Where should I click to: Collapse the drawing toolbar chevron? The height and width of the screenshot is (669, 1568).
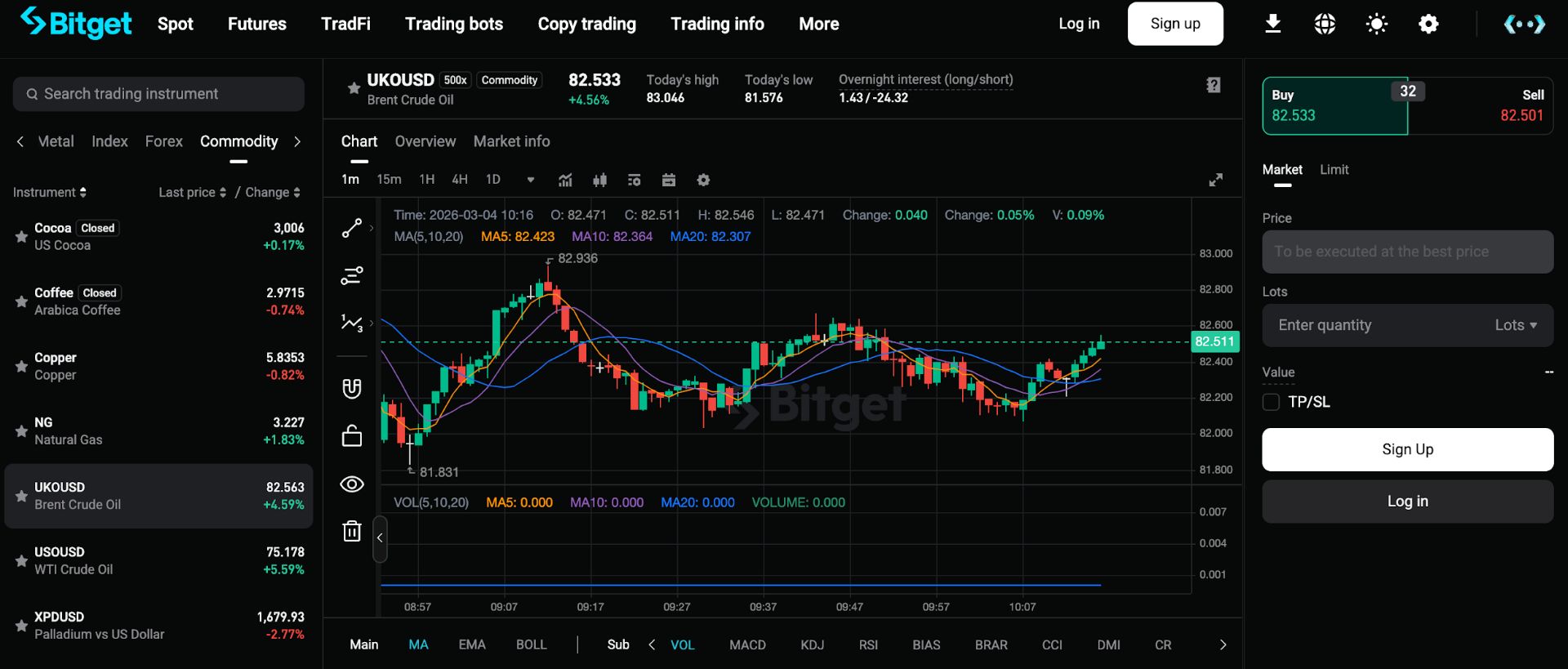[x=380, y=538]
